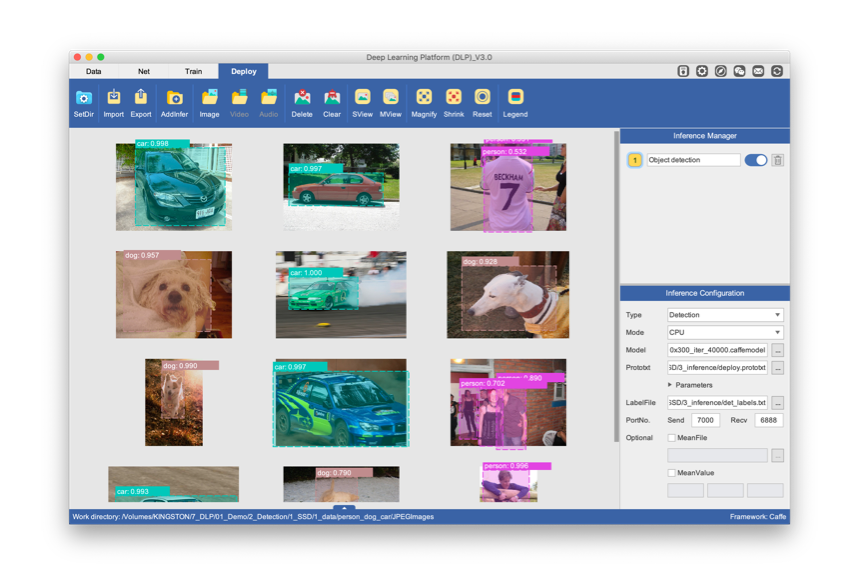
Task: Click the SetDir toolbar icon
Action: coord(84,98)
